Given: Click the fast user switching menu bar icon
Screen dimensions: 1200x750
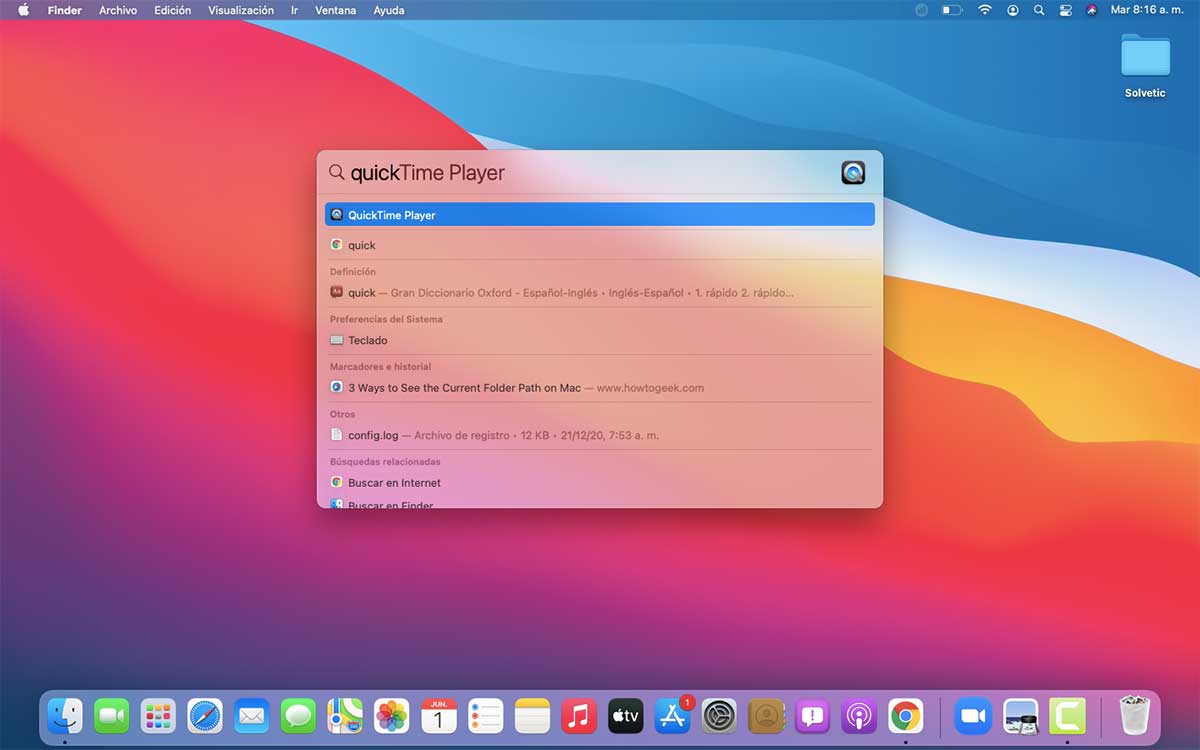Looking at the screenshot, I should pos(1012,10).
